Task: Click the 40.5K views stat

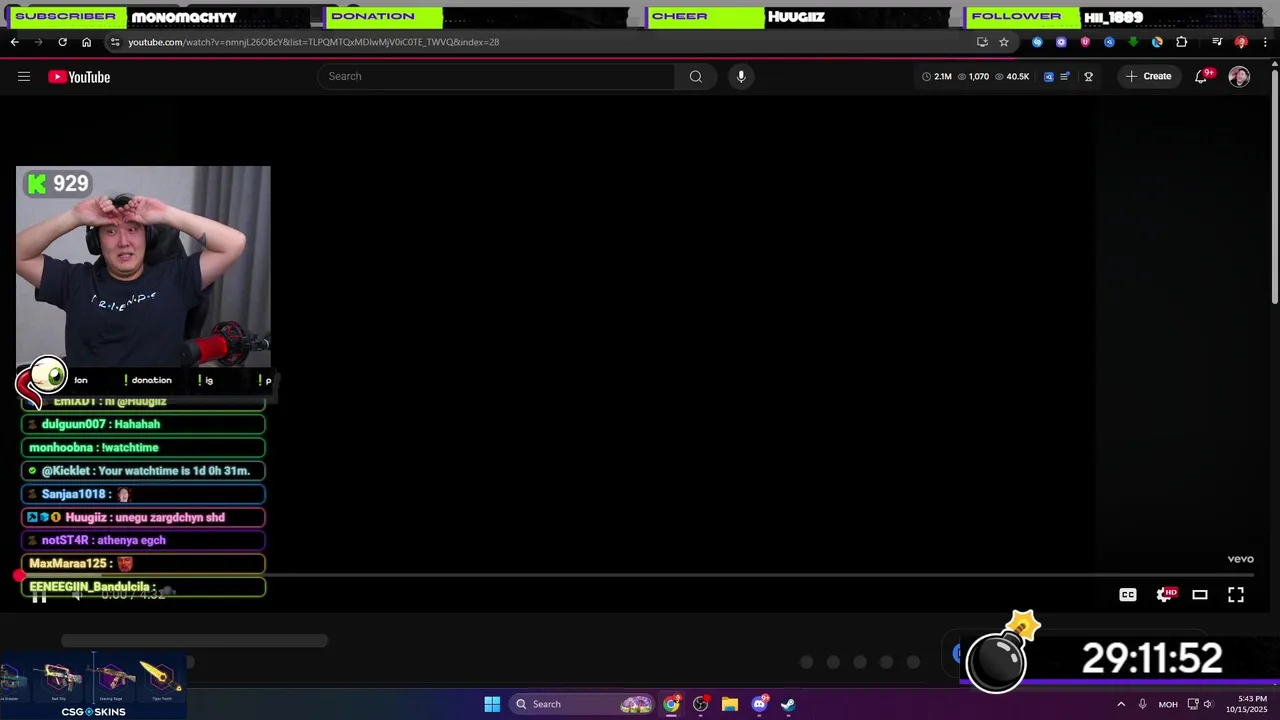Action: coord(1012,76)
